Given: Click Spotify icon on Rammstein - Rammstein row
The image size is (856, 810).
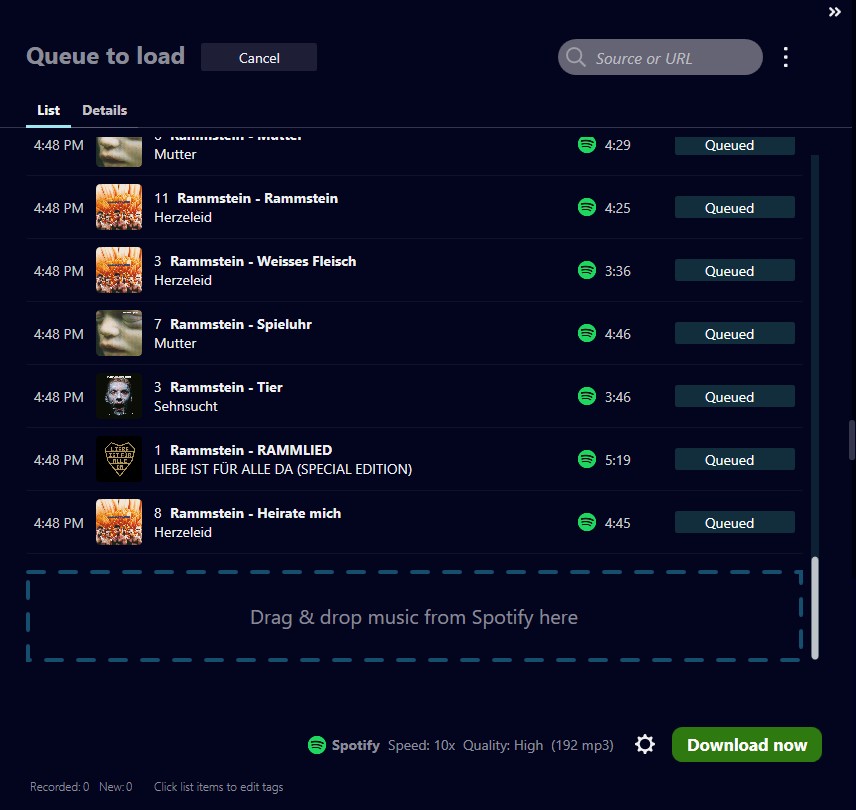Looking at the screenshot, I should (x=587, y=207).
